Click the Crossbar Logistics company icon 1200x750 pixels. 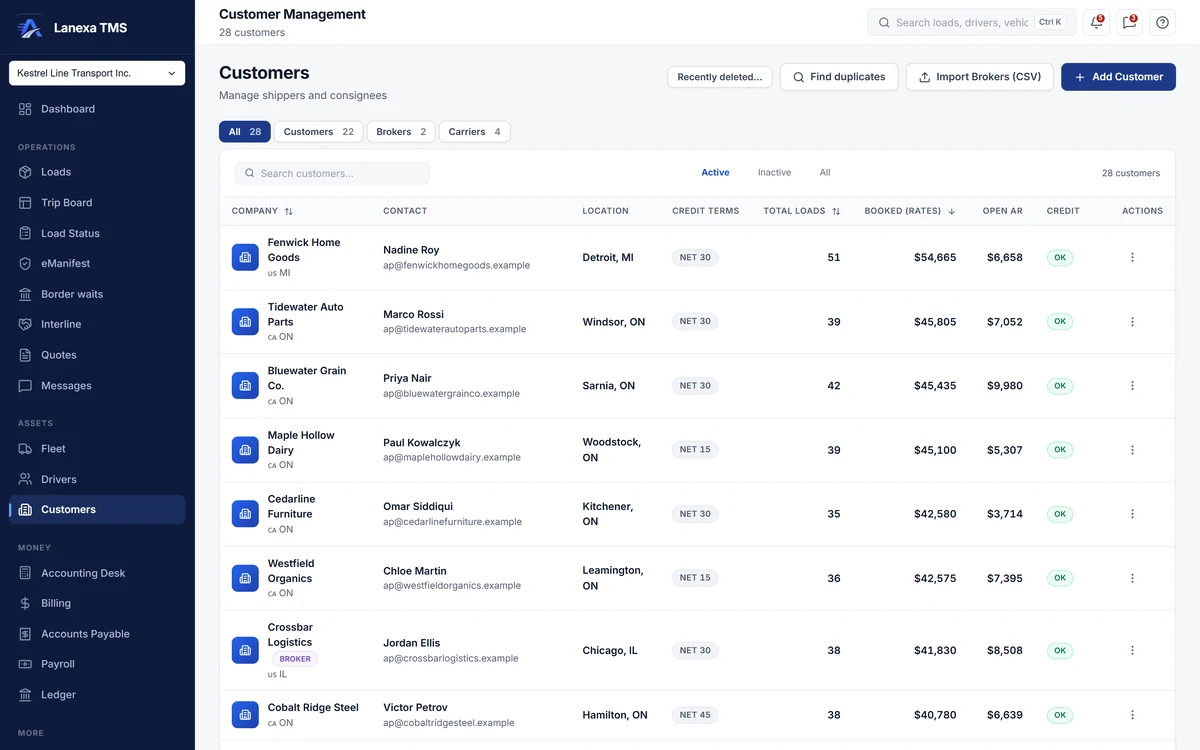(245, 650)
